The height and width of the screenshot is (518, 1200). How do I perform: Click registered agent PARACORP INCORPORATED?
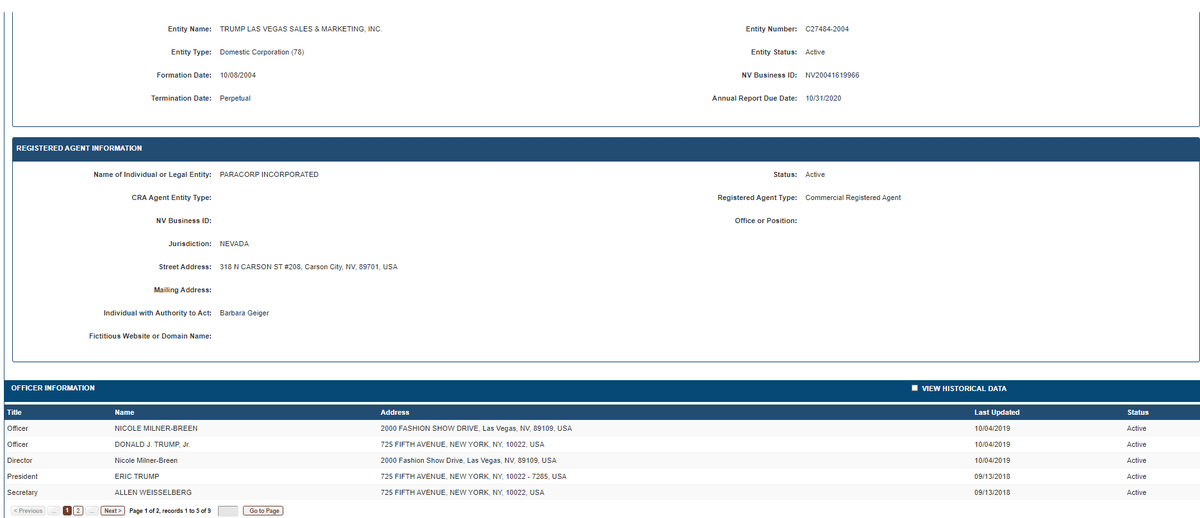pos(269,175)
